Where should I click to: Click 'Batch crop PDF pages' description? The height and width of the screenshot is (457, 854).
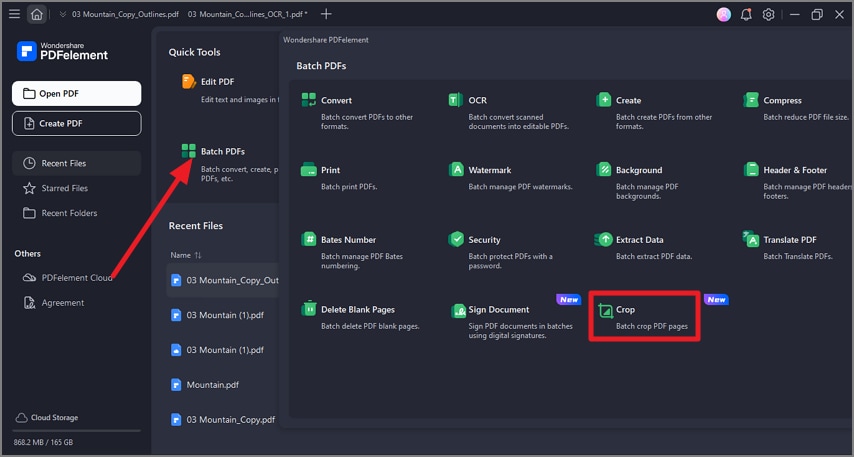[x=651, y=326]
